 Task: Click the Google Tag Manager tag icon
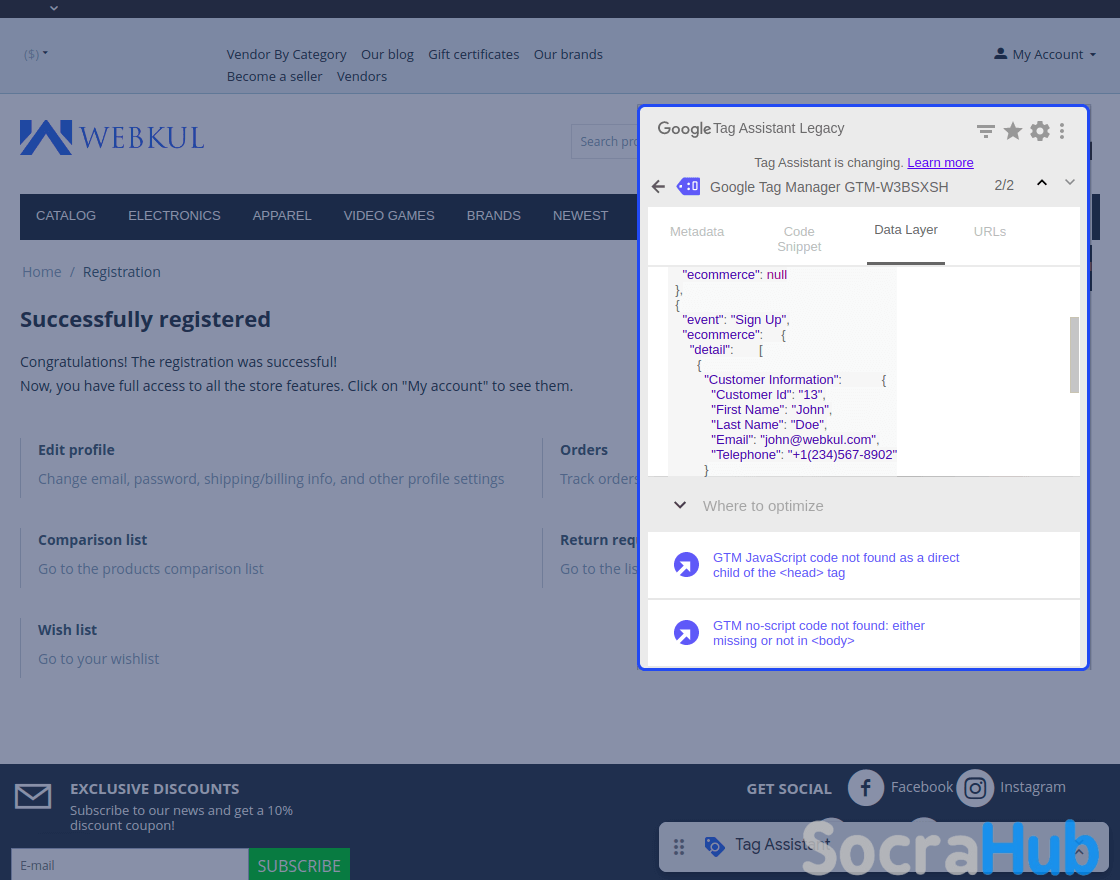point(689,186)
